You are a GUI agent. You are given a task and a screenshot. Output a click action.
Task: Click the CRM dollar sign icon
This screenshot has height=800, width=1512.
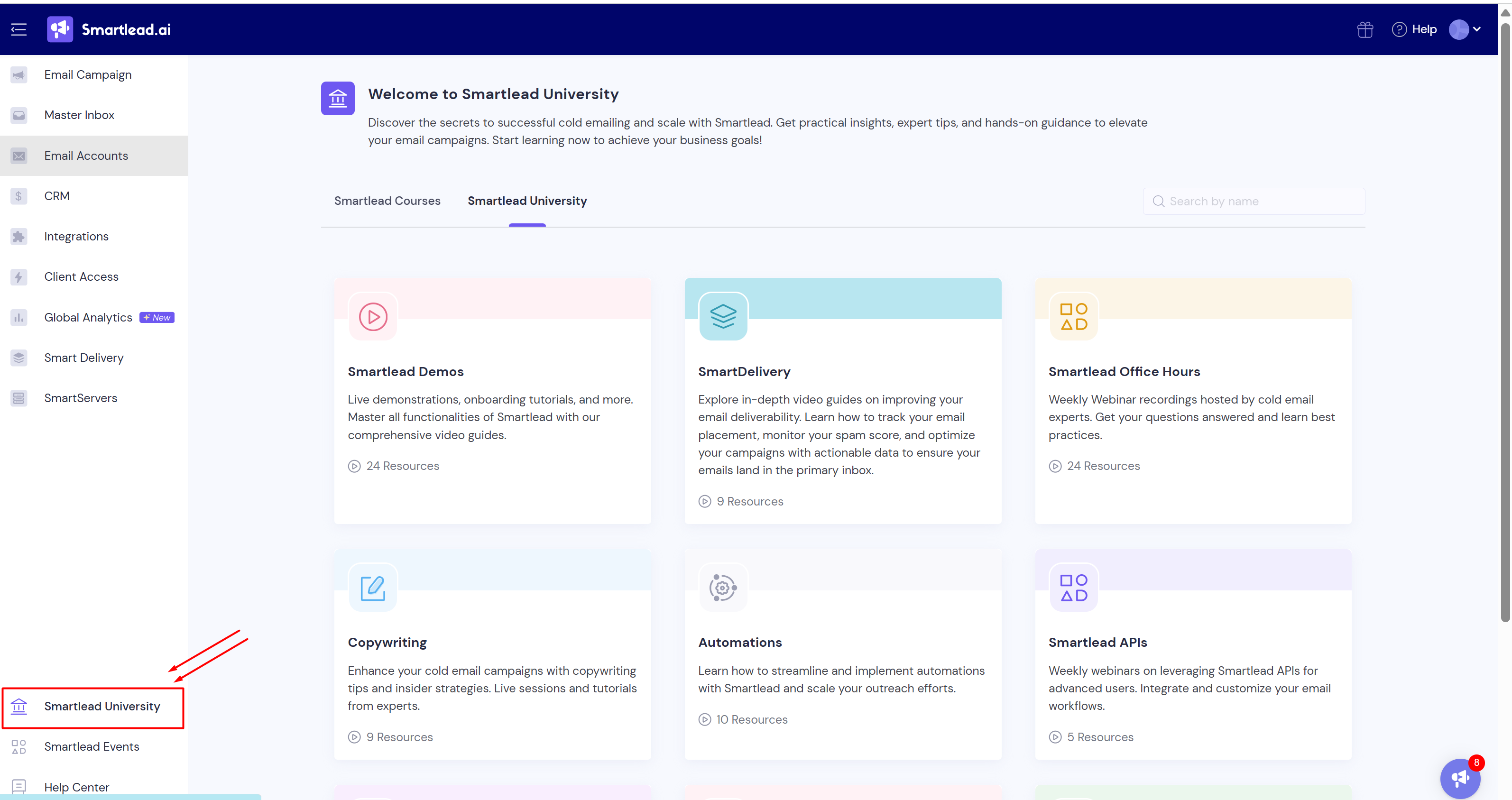click(19, 196)
